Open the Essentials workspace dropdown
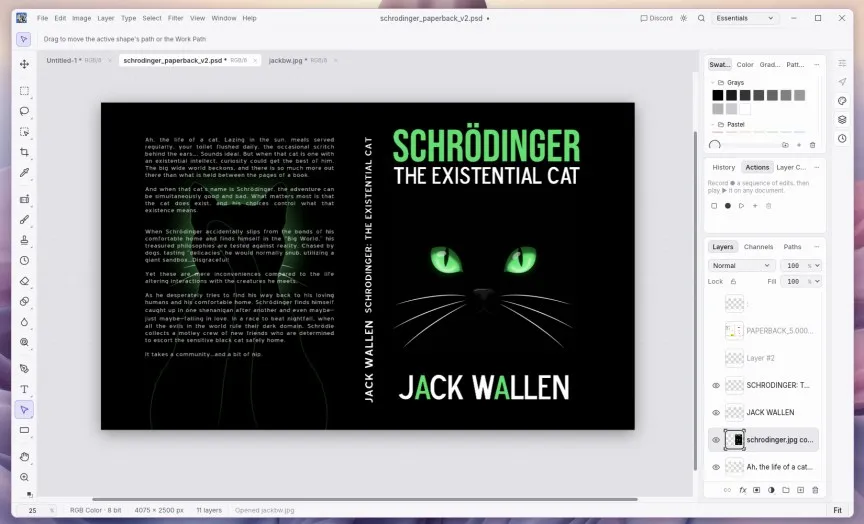Image resolution: width=864 pixels, height=524 pixels. [x=745, y=18]
